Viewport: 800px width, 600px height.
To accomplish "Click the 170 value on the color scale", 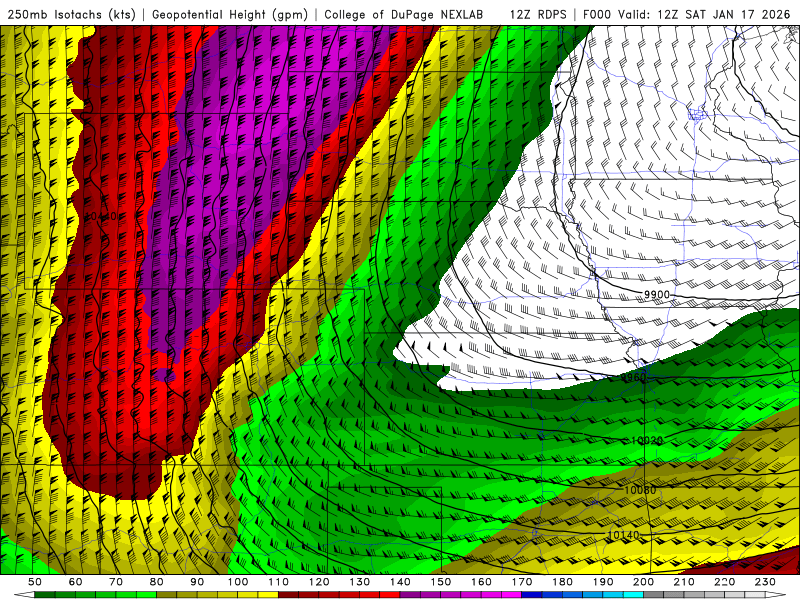I will tap(522, 582).
